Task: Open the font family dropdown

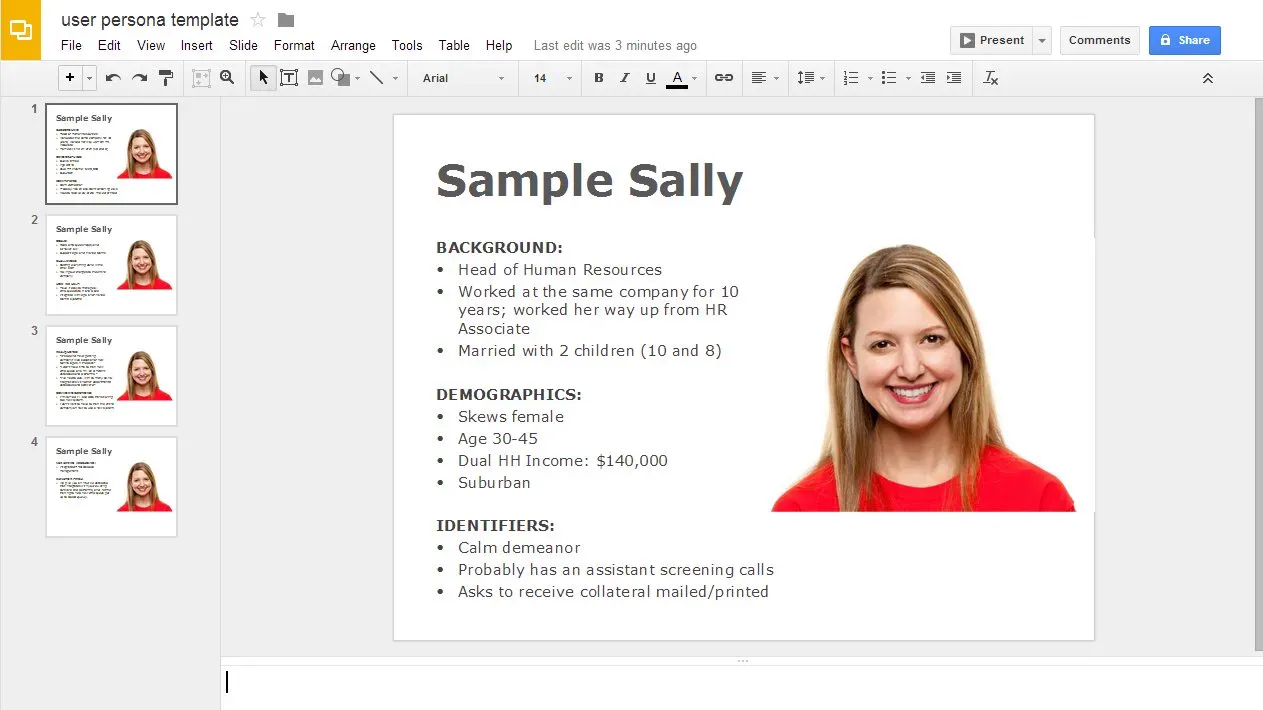Action: click(x=462, y=78)
